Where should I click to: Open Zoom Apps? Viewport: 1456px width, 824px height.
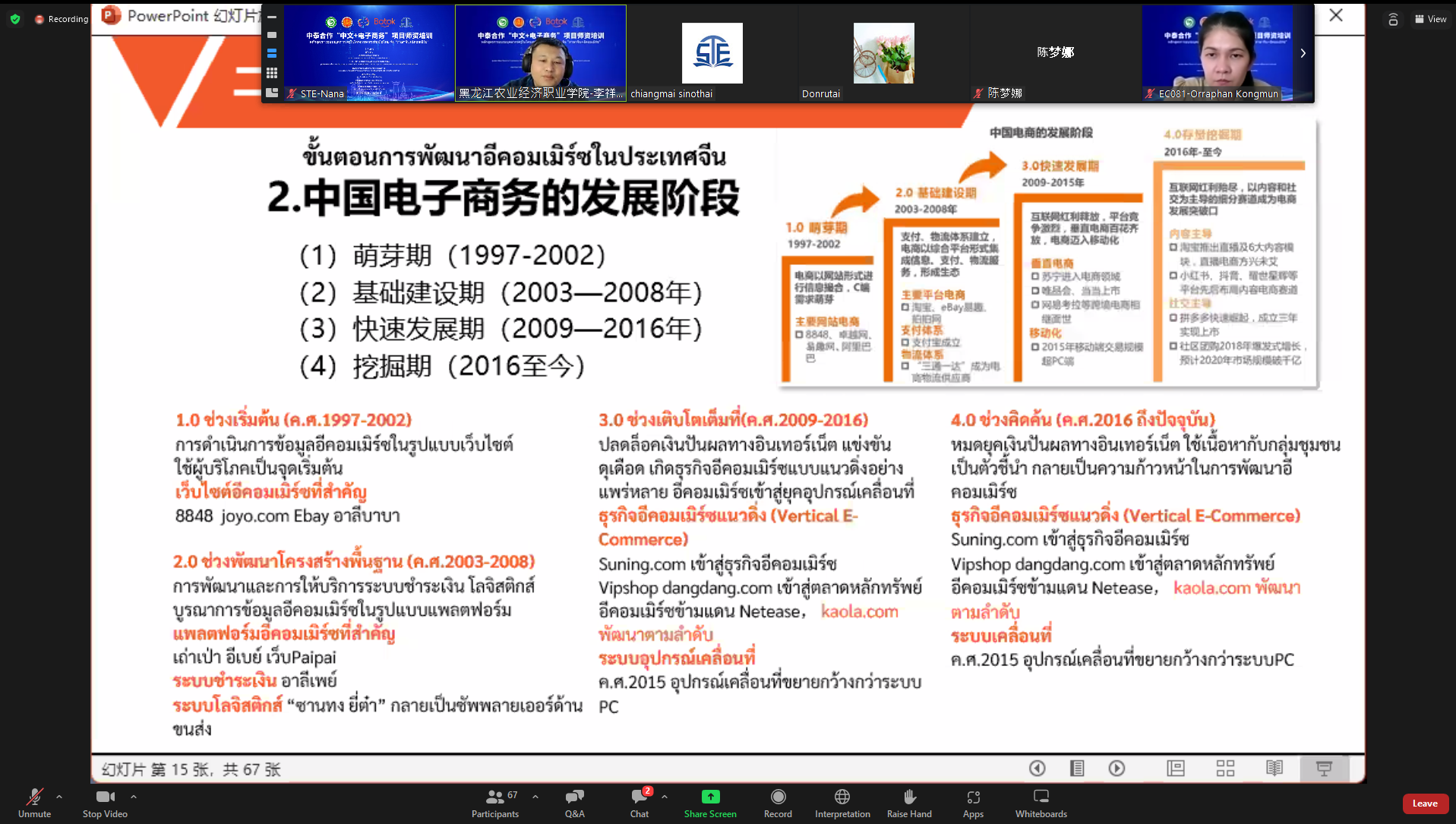973,803
